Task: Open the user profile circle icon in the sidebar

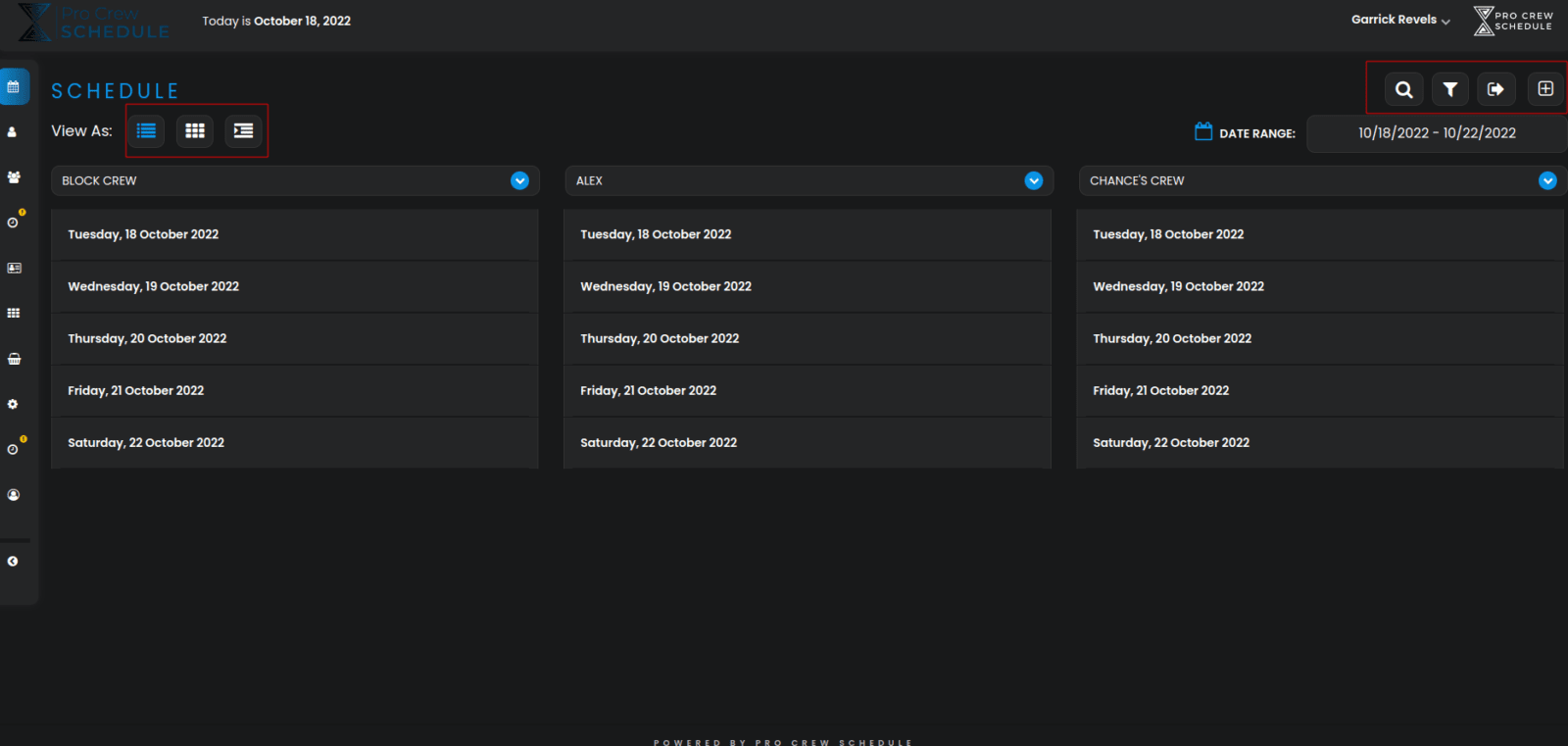Action: 14,495
